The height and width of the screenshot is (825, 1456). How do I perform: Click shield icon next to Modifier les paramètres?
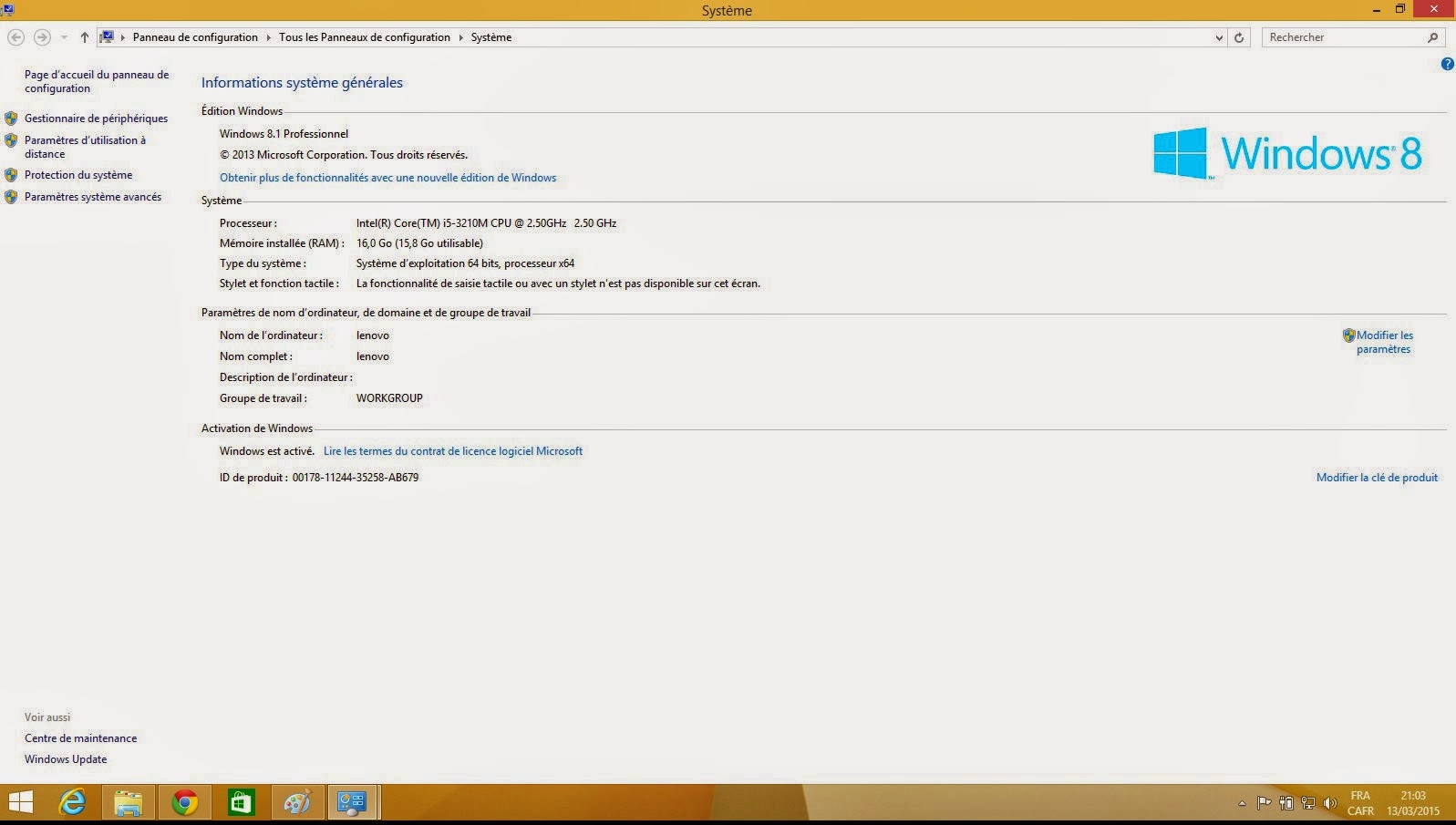point(1348,335)
